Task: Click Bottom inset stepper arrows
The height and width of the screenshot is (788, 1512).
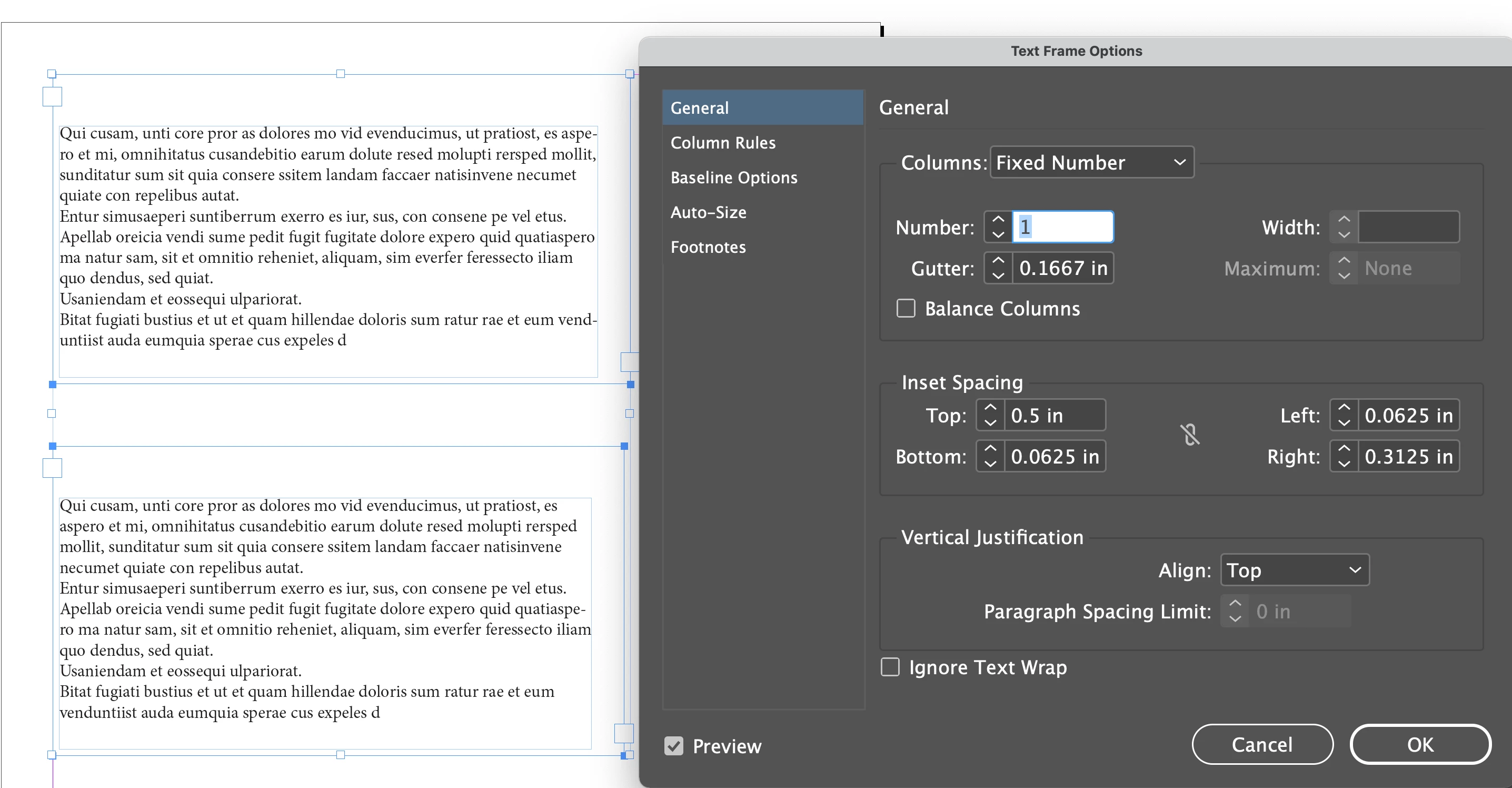Action: tap(990, 456)
